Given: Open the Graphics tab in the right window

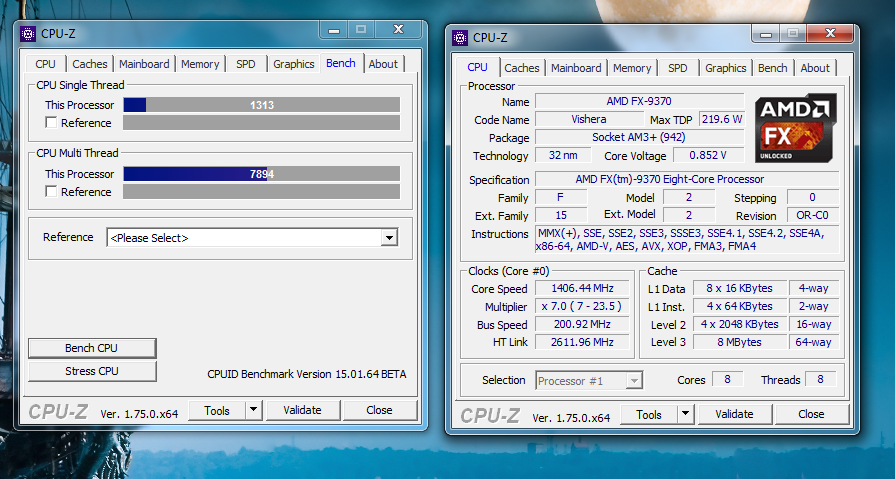Looking at the screenshot, I should pos(725,68).
